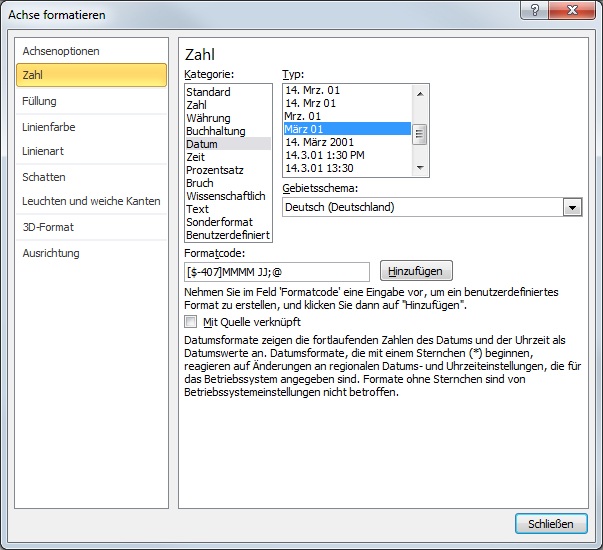
Task: Open the Gebietsschema dropdown
Action: tap(572, 208)
